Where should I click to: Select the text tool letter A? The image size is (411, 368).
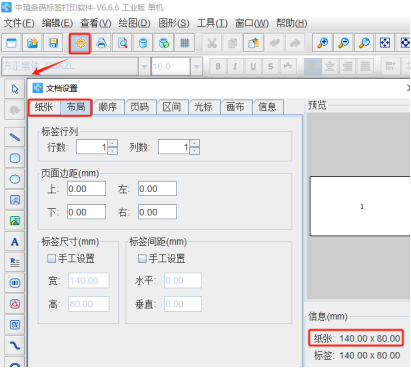coord(15,242)
